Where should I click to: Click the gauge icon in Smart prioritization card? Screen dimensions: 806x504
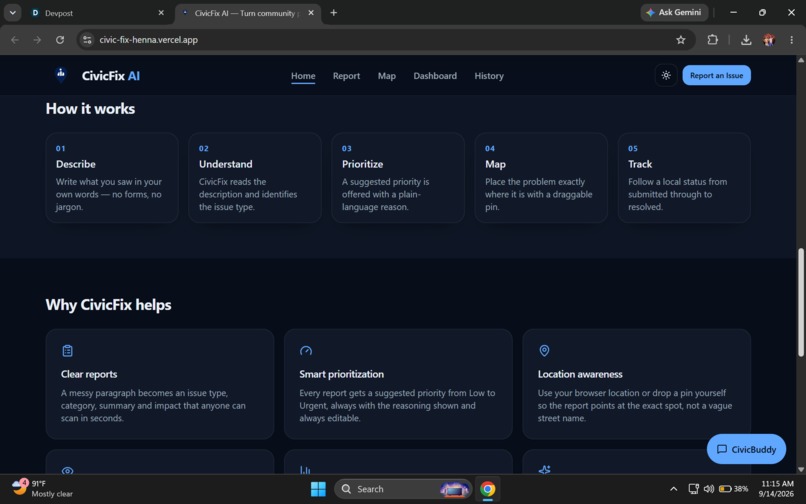306,351
